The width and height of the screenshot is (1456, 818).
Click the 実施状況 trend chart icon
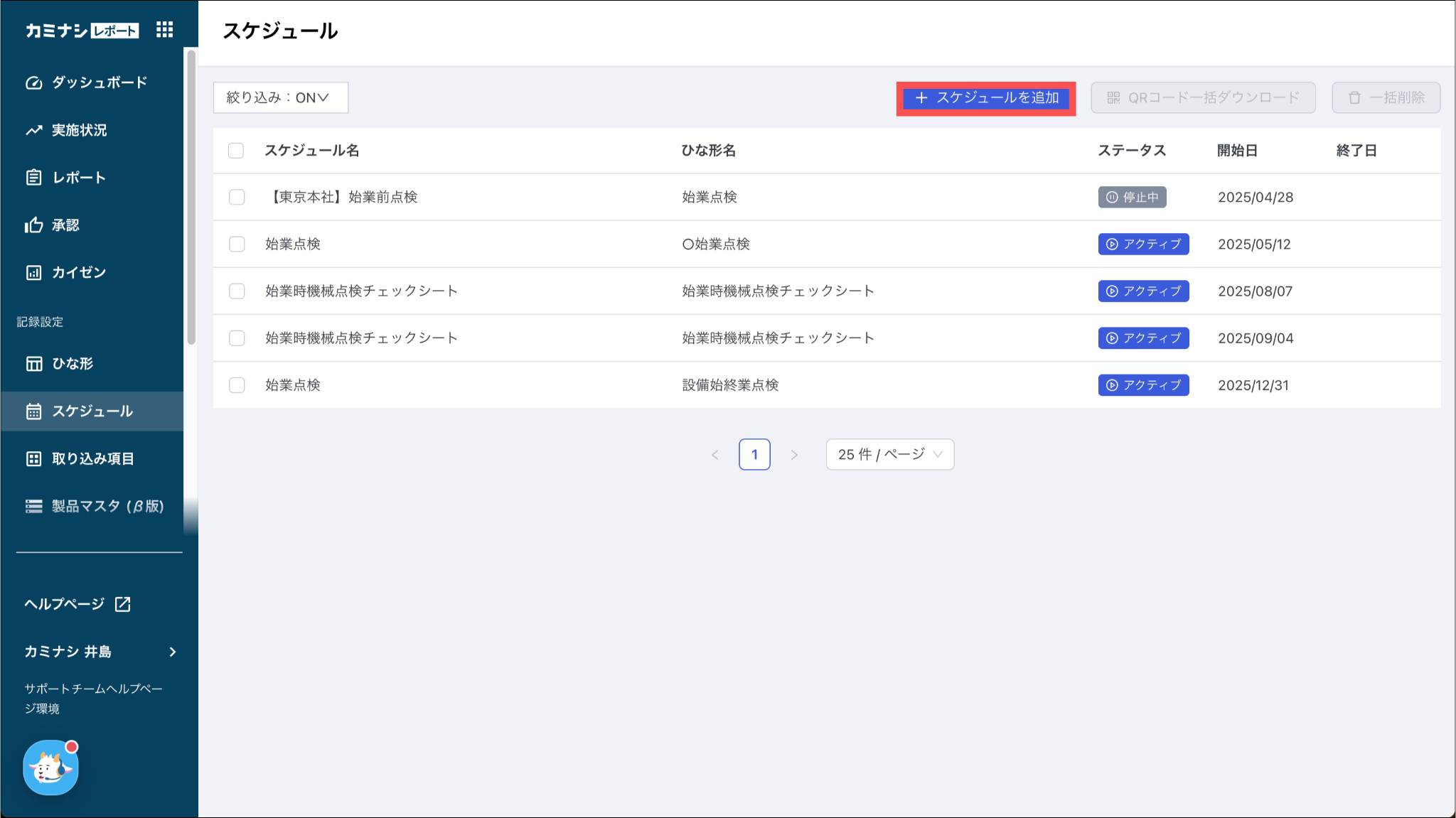pos(34,130)
